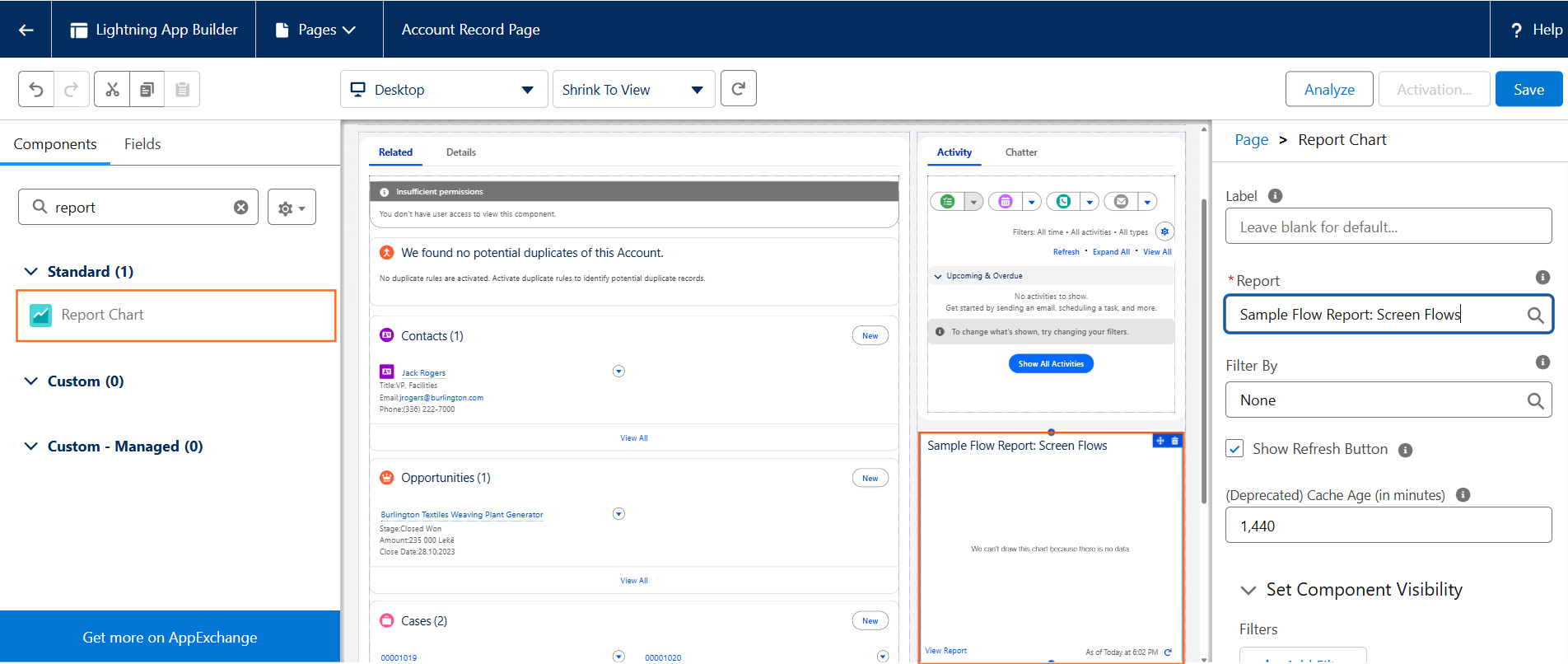Delete the Report Chart component
This screenshot has height=664, width=1568.
pos(1175,441)
